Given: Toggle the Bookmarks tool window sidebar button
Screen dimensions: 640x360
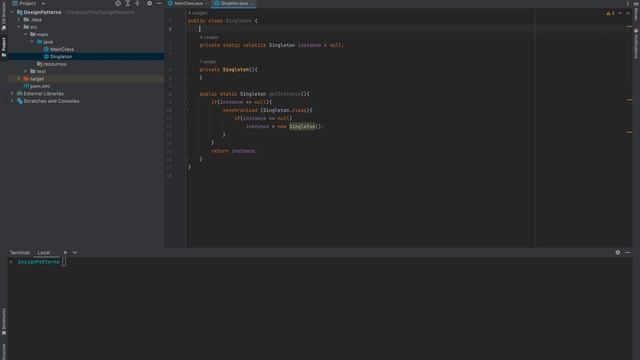Looking at the screenshot, I should (4, 322).
